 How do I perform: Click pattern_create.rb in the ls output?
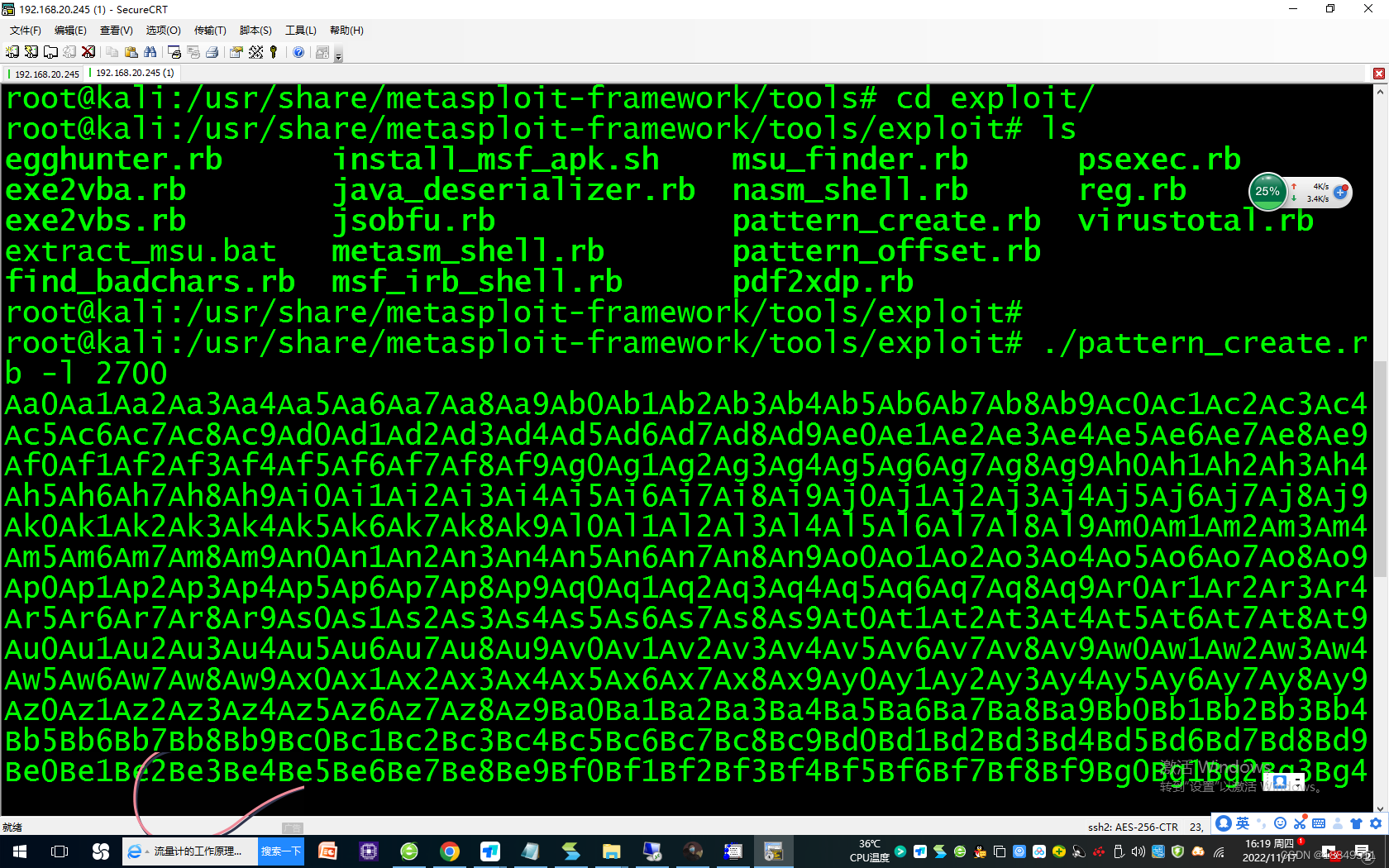pyautogui.click(x=886, y=221)
